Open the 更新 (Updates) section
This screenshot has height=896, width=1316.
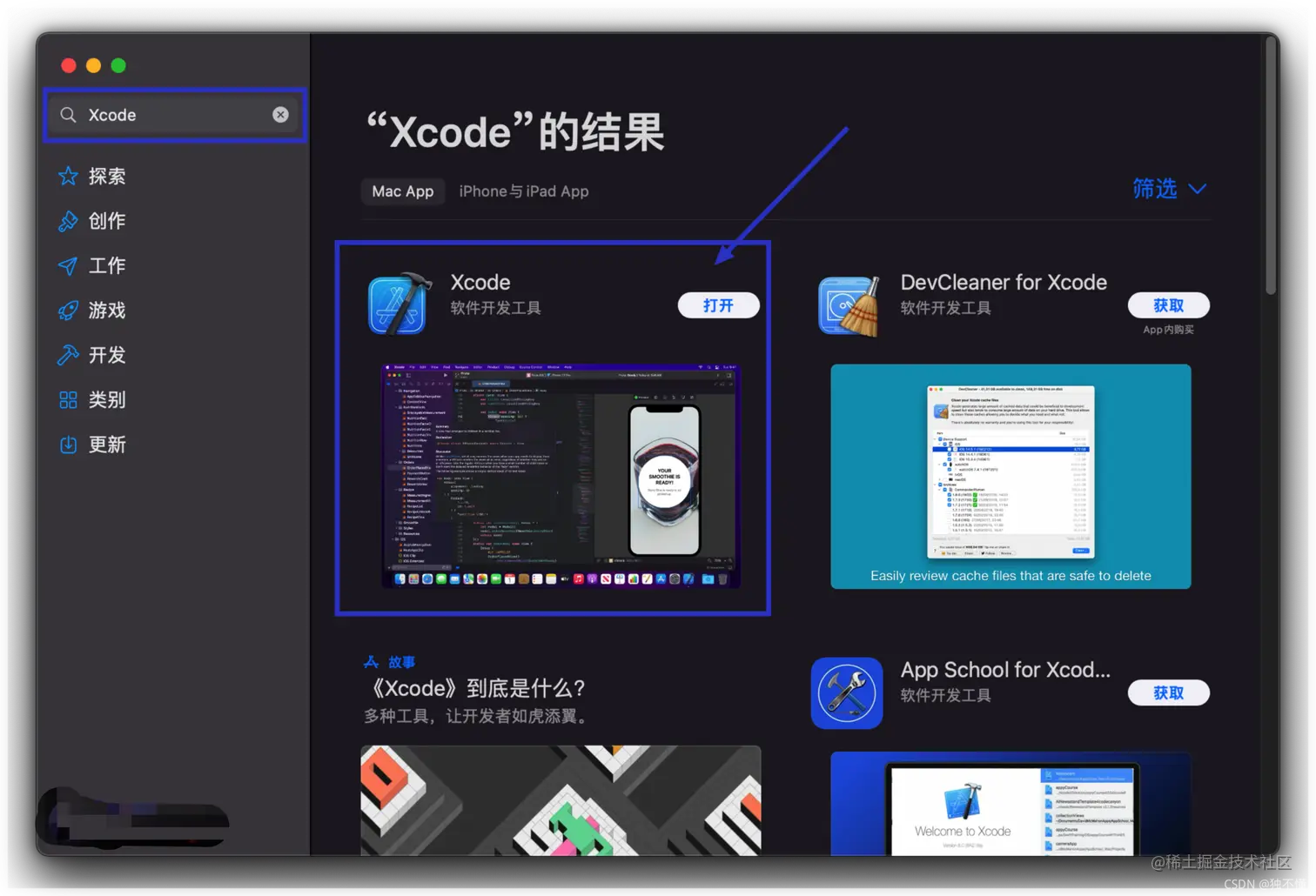[107, 445]
